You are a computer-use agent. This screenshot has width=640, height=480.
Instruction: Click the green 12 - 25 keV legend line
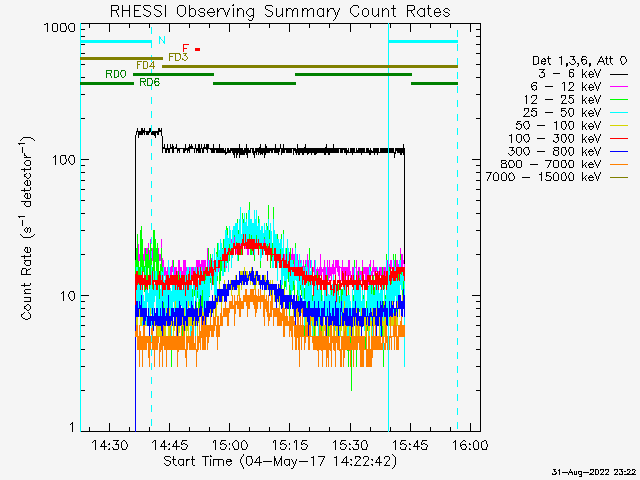[x=619, y=100]
